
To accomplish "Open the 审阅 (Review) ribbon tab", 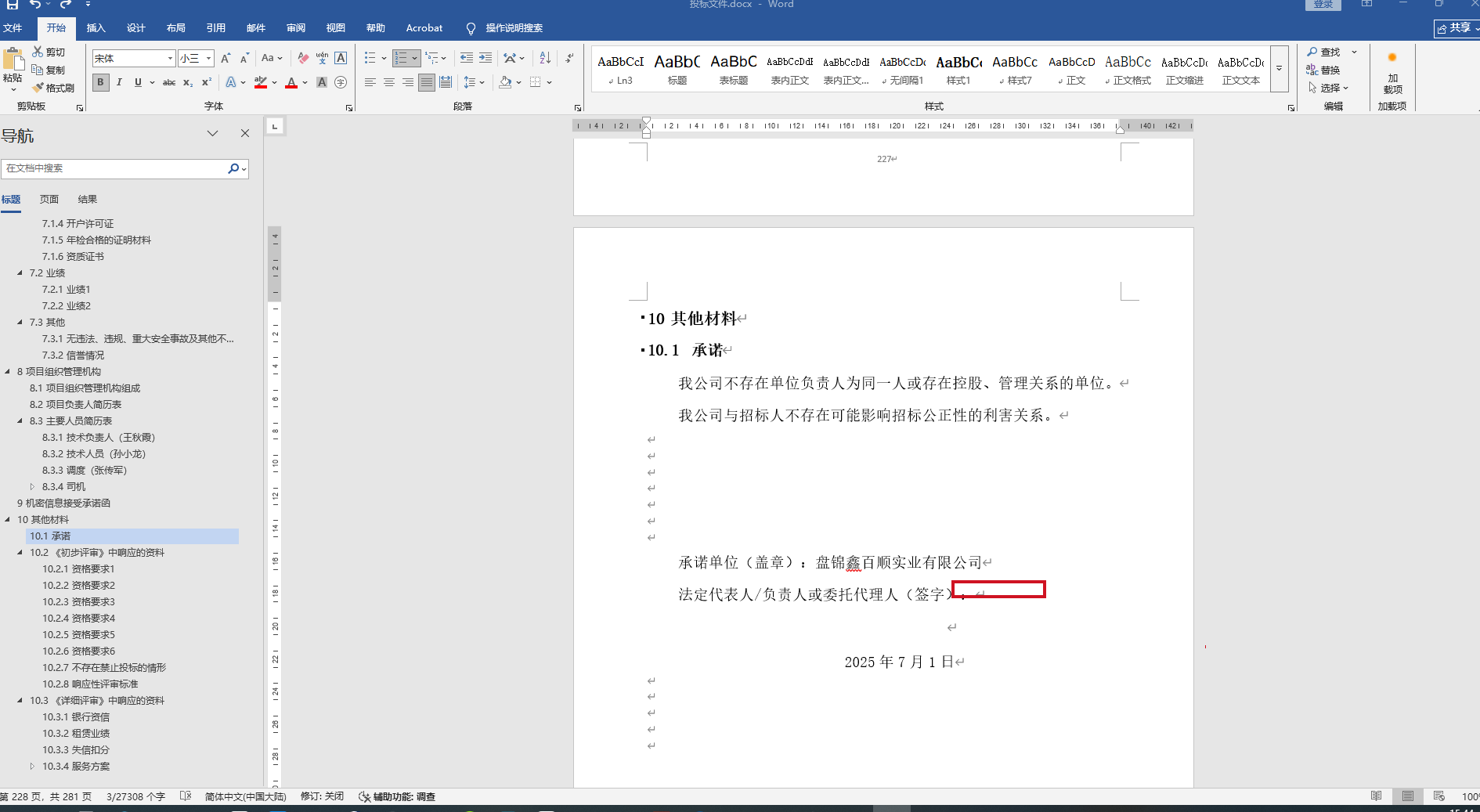I will (295, 28).
